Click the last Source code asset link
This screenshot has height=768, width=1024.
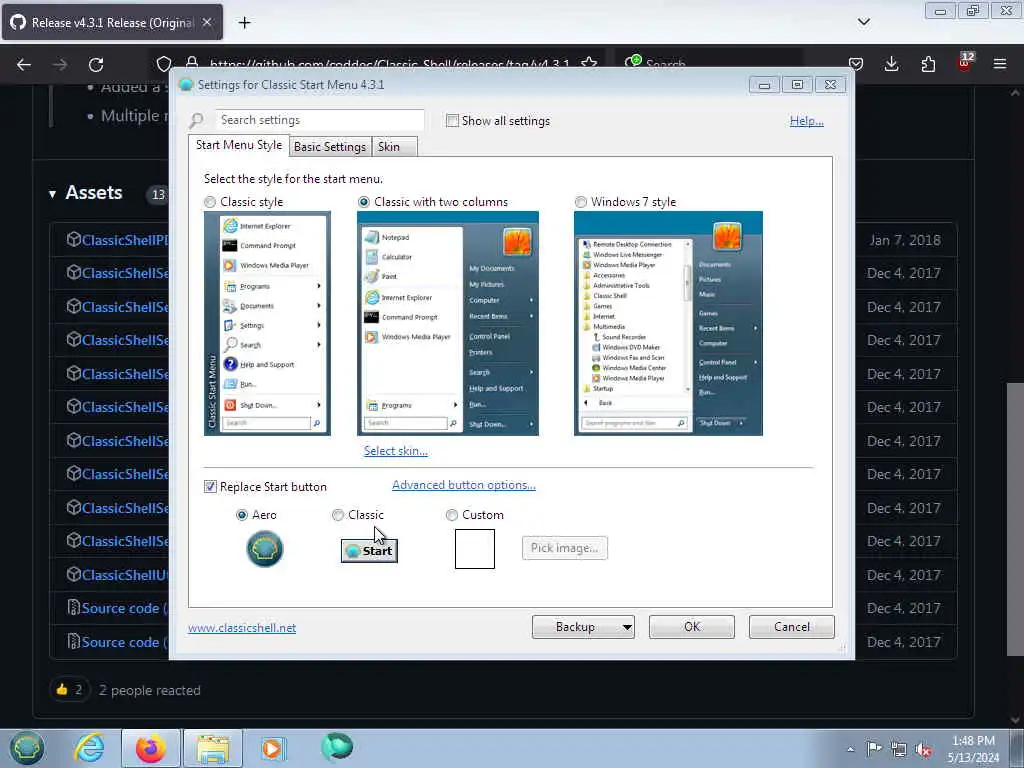coord(124,642)
